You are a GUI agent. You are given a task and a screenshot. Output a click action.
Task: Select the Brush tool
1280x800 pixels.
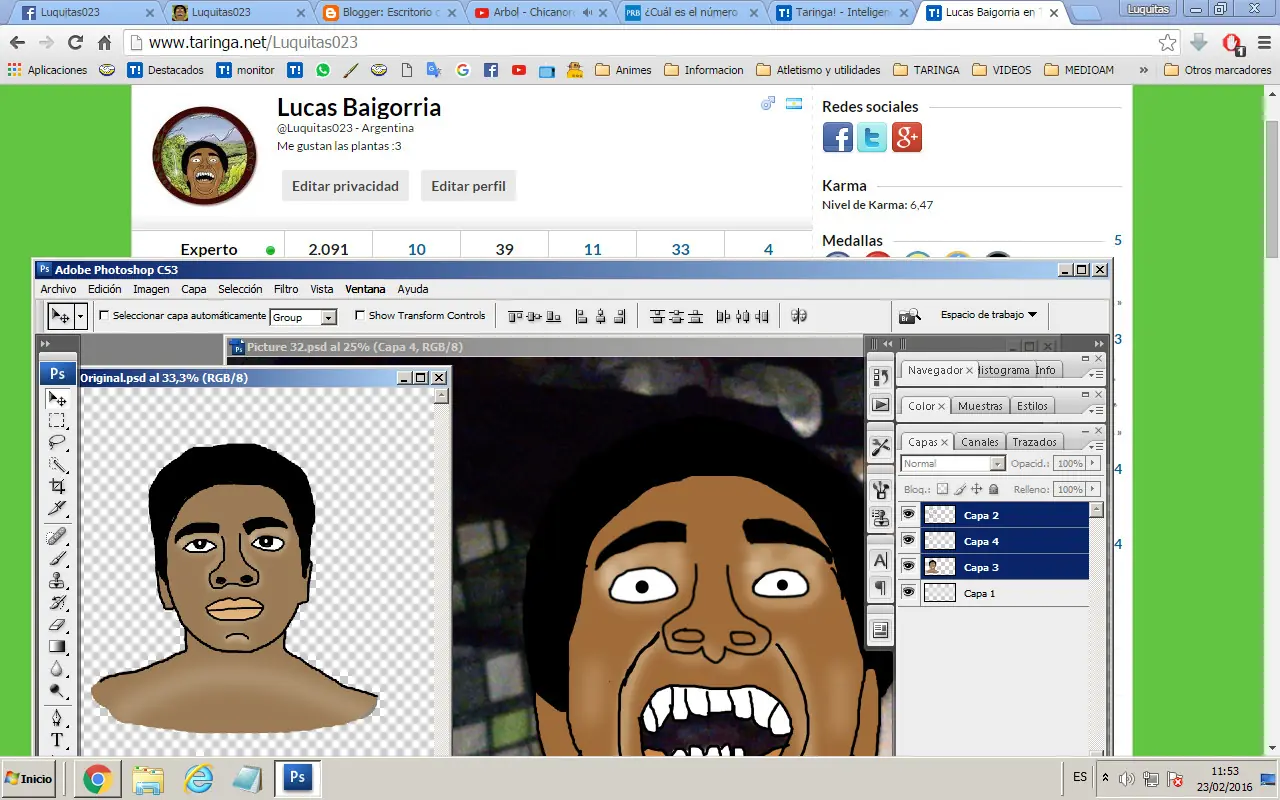57,558
